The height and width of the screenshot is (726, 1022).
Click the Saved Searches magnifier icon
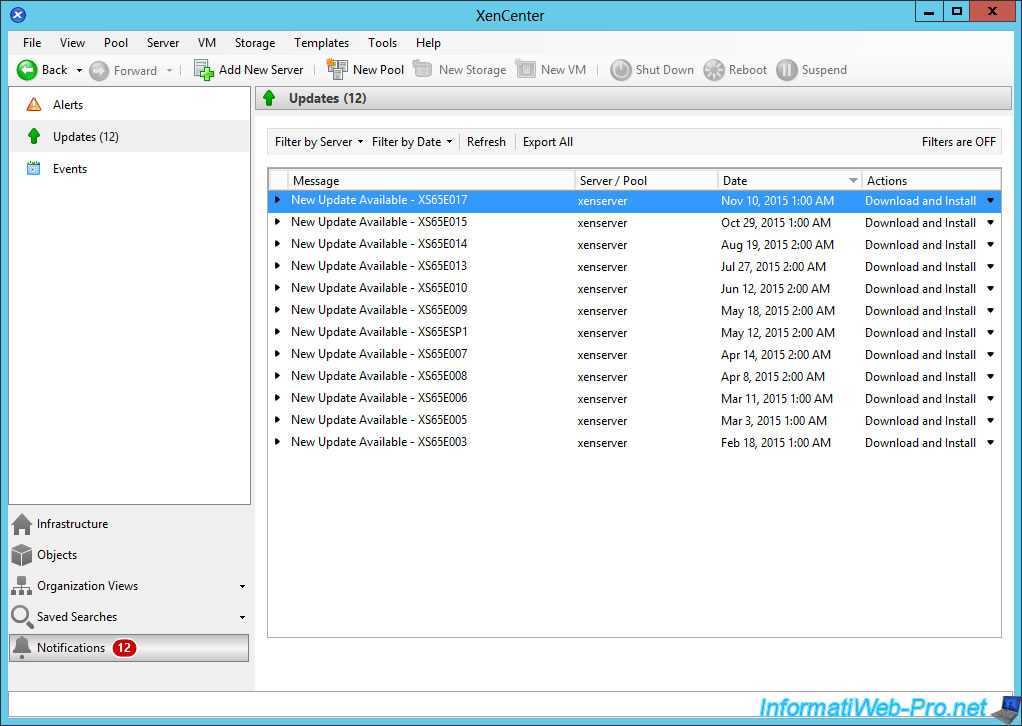[x=22, y=617]
